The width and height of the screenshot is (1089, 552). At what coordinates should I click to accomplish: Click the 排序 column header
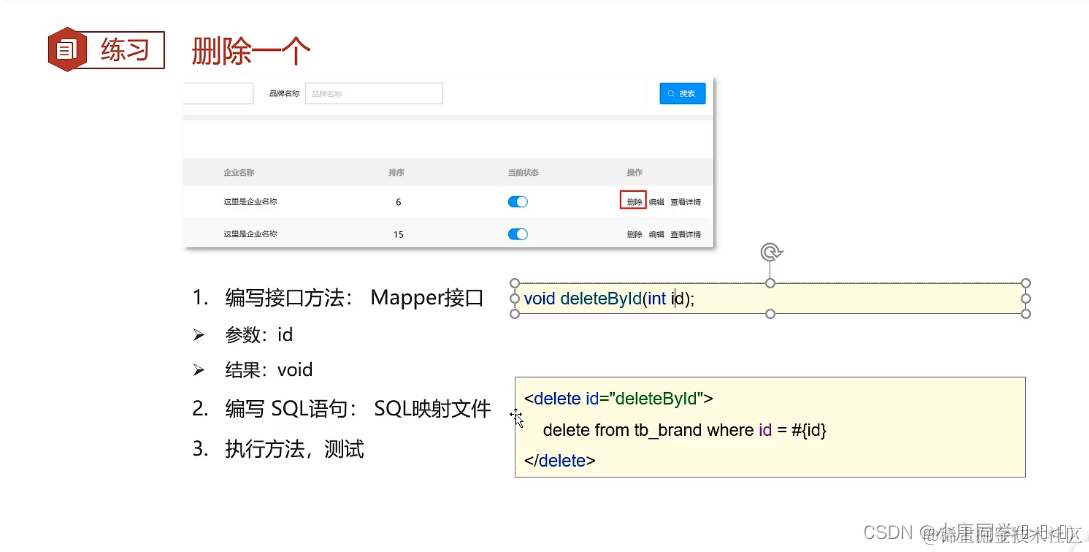pos(397,172)
